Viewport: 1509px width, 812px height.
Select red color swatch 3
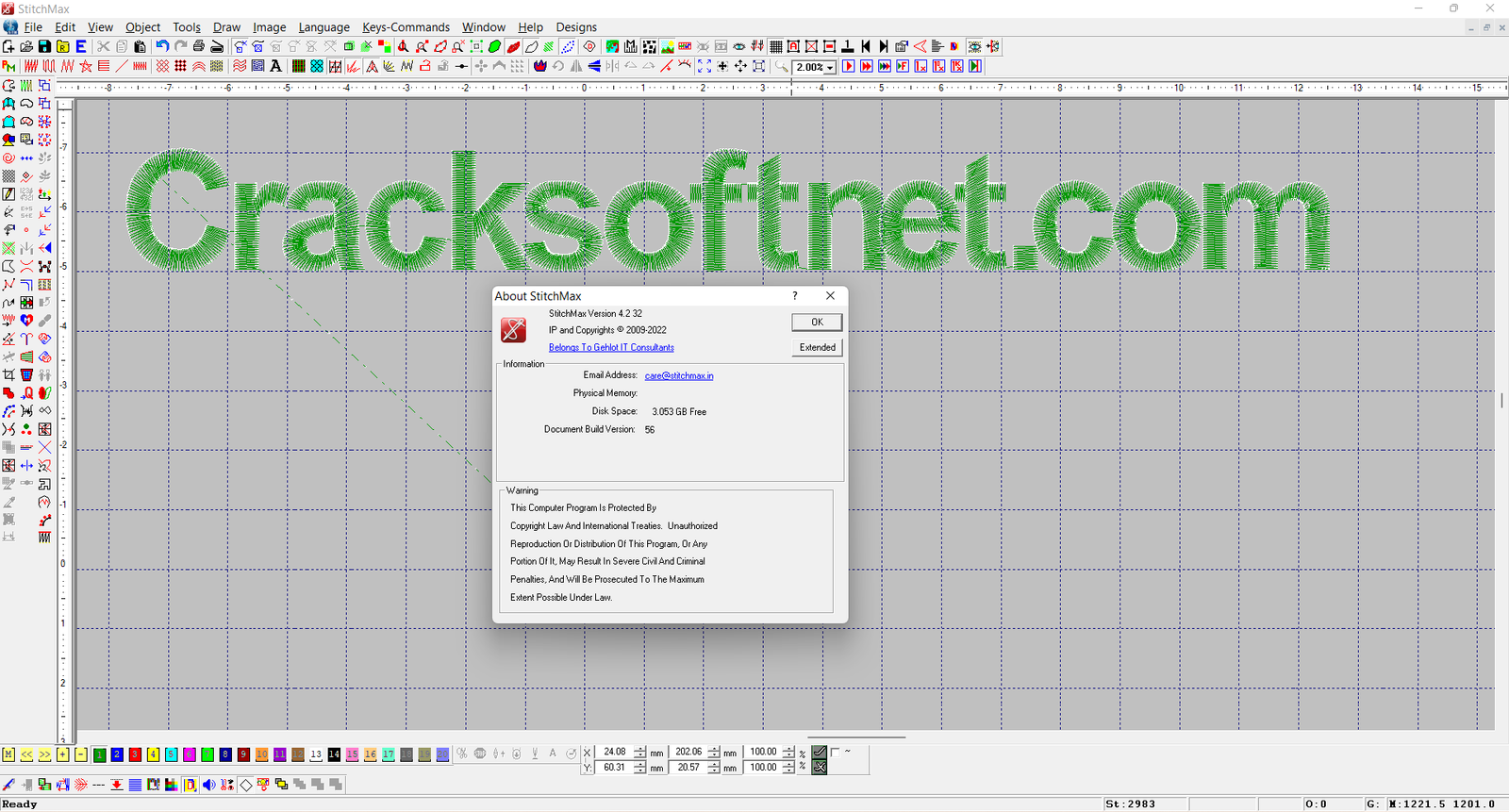click(135, 754)
